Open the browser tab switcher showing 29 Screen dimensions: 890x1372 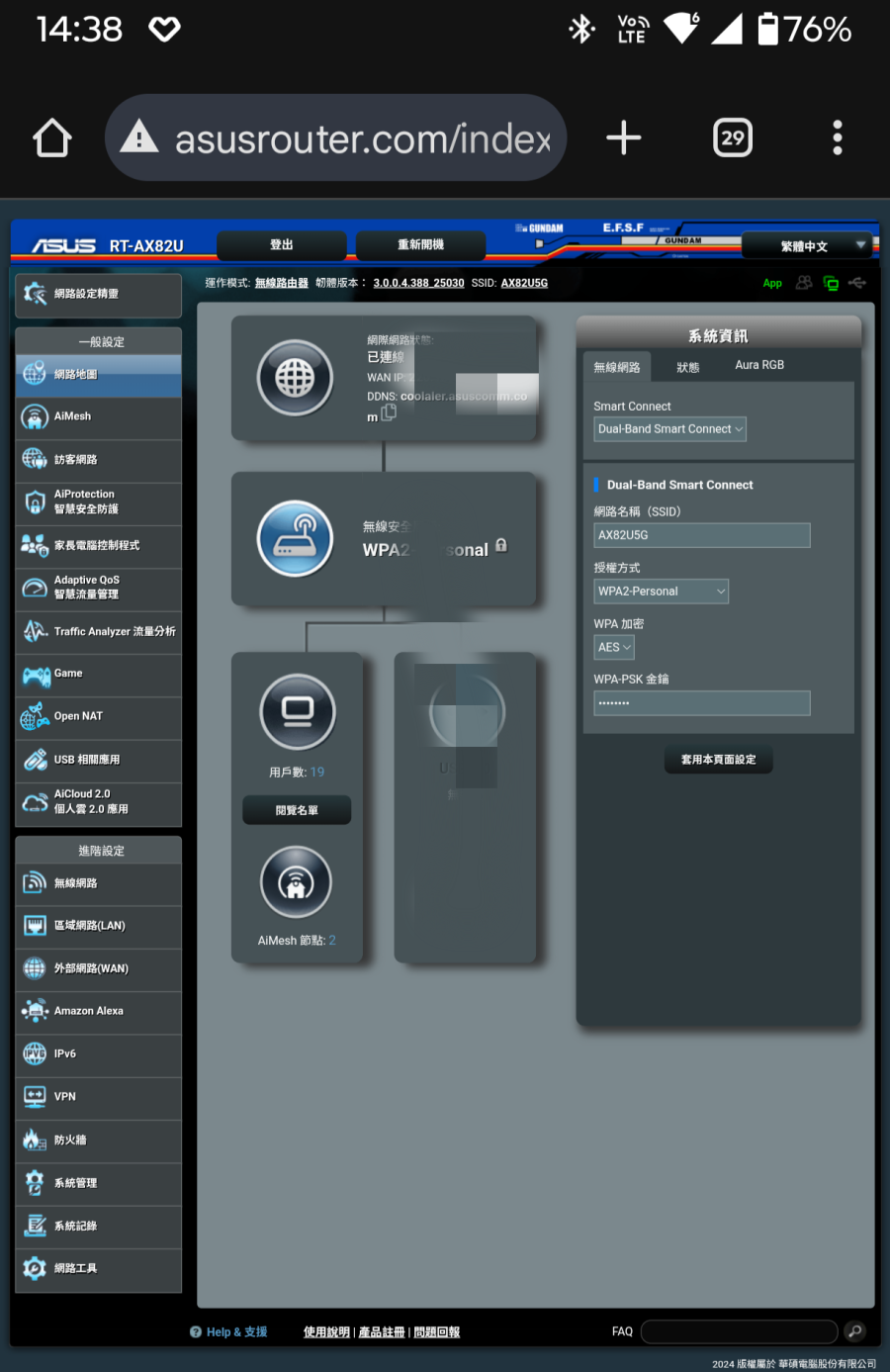point(732,138)
